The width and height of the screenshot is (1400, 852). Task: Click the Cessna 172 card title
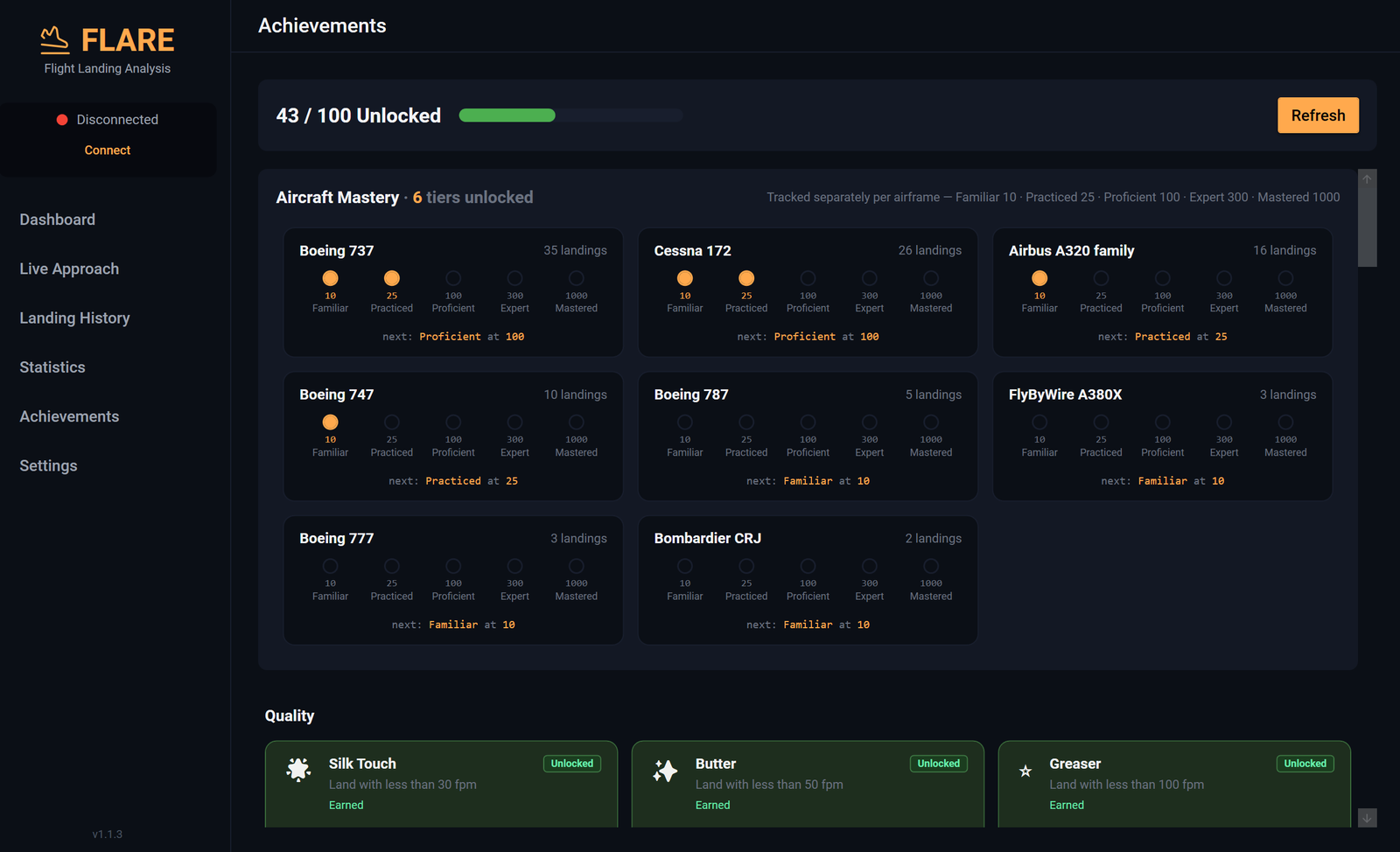(x=692, y=251)
